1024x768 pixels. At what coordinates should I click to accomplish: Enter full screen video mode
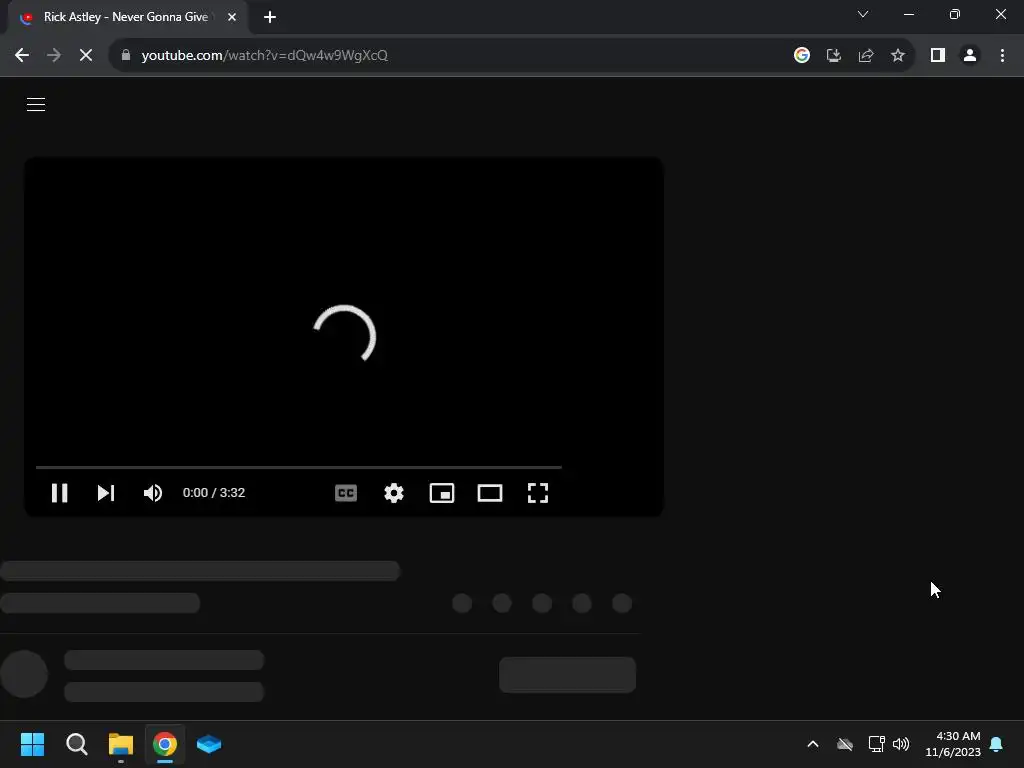[x=537, y=493]
